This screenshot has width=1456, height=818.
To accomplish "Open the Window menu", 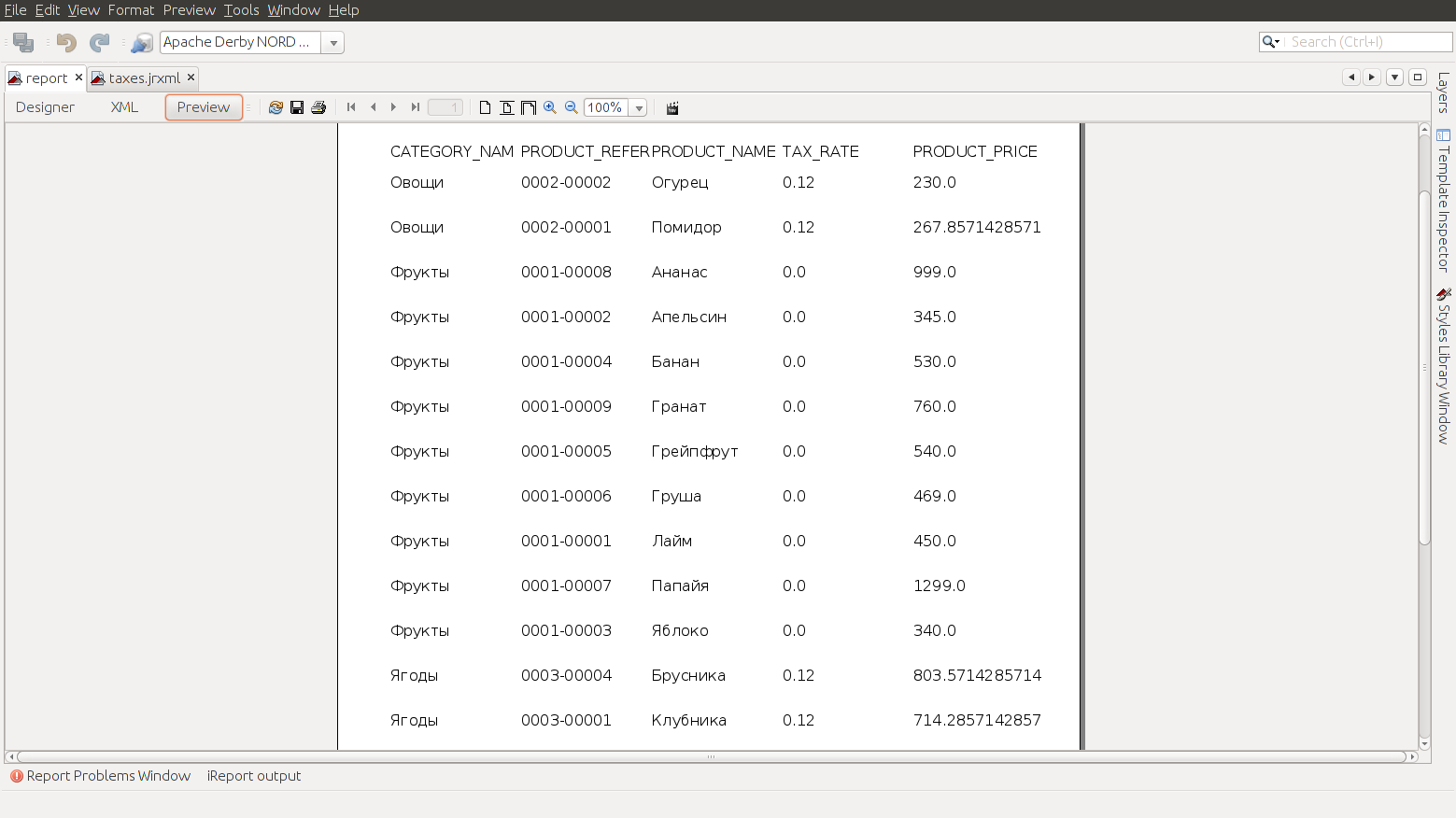I will (x=294, y=10).
